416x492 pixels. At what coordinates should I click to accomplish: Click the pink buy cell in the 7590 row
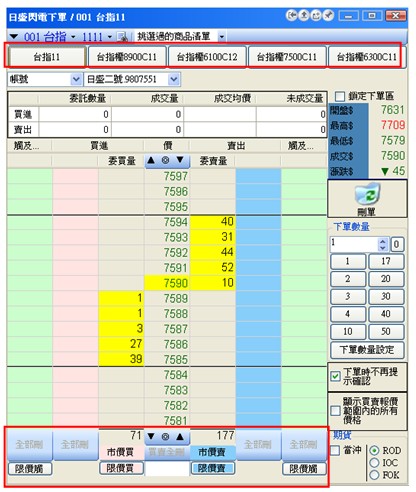(x=75, y=283)
